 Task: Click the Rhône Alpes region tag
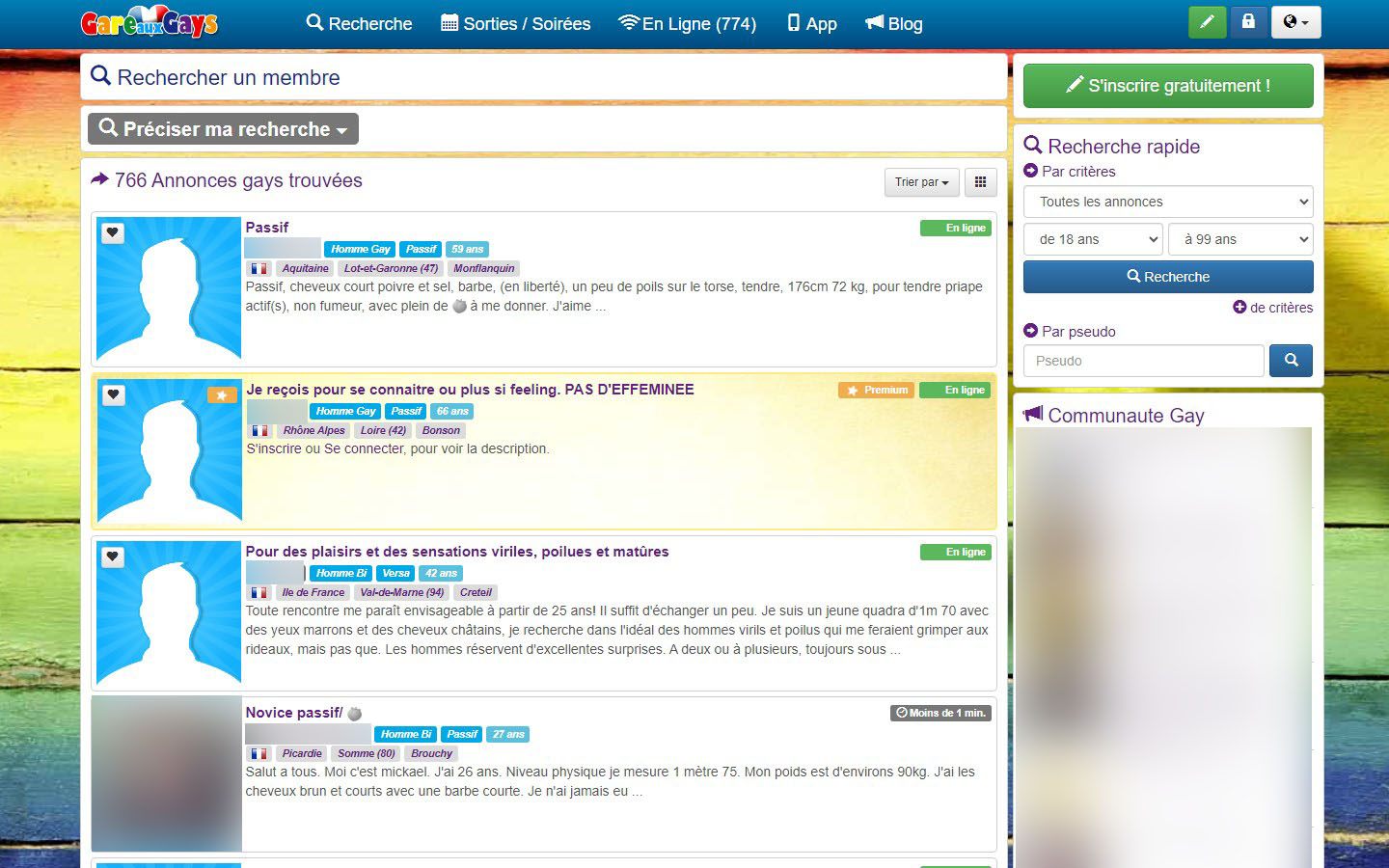pyautogui.click(x=313, y=431)
